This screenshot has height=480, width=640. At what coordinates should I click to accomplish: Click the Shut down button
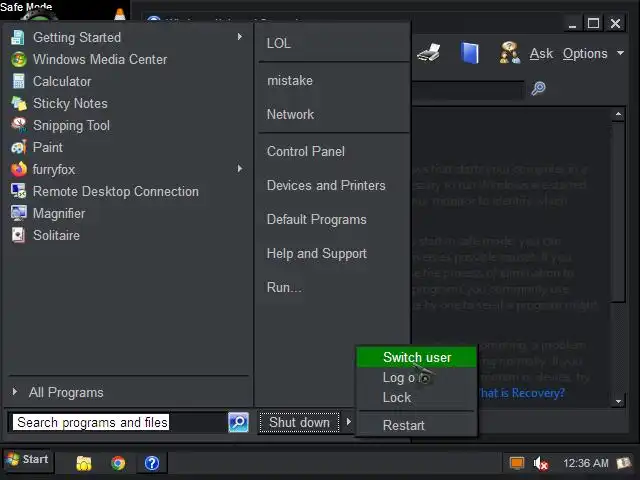pyautogui.click(x=299, y=422)
